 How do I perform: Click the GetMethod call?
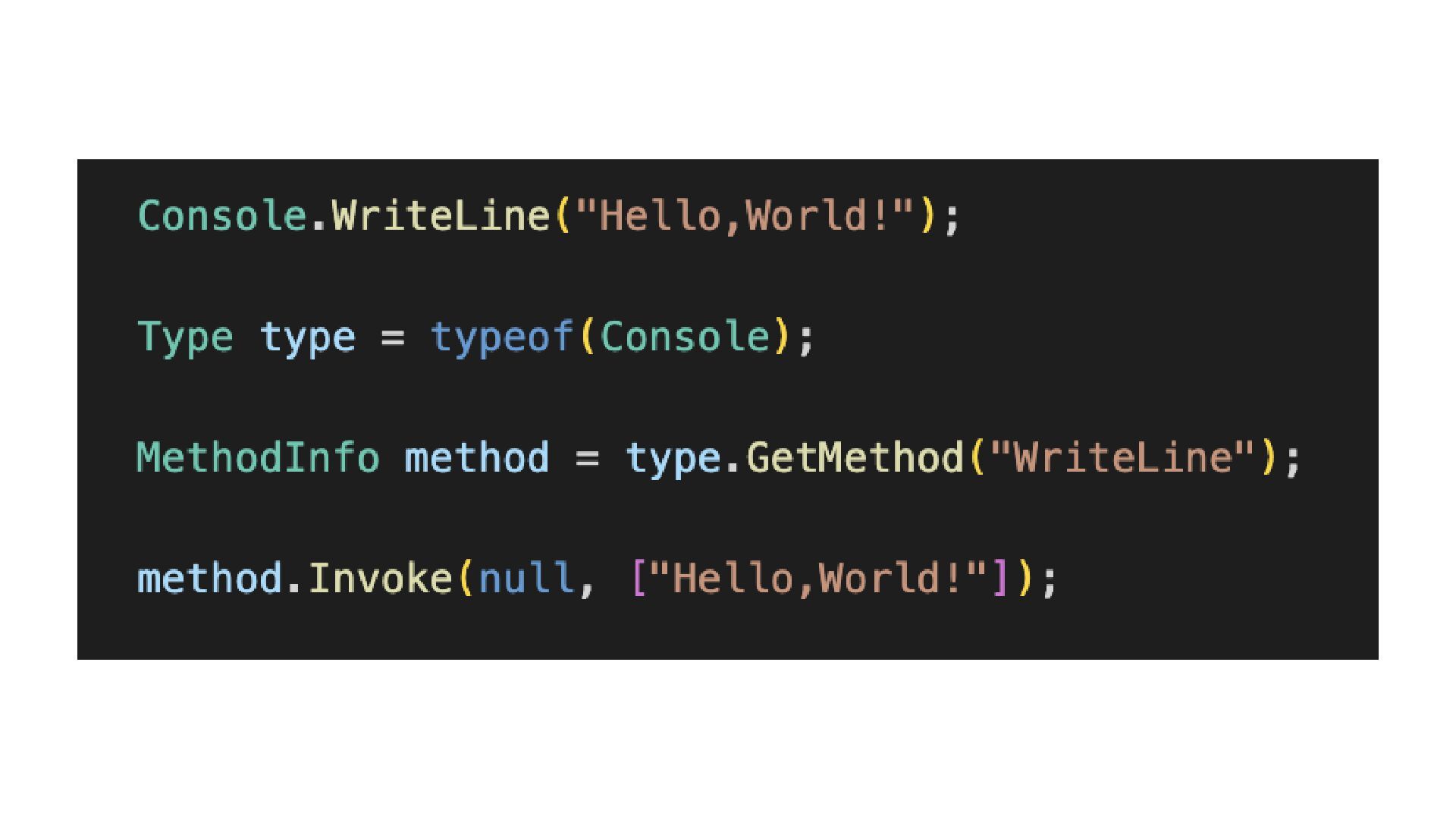coord(855,458)
